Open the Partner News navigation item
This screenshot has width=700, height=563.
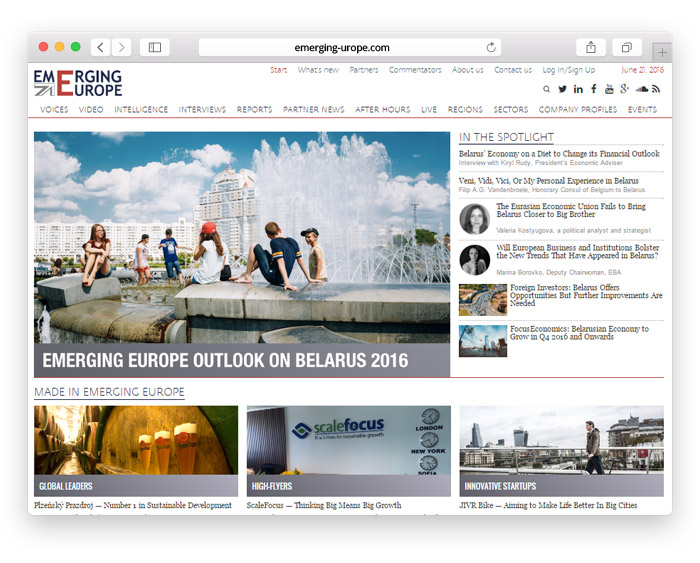(314, 109)
